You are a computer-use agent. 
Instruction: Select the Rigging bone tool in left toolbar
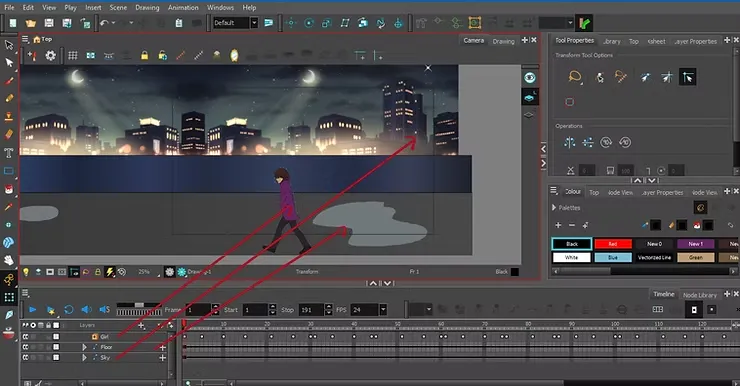click(x=9, y=280)
